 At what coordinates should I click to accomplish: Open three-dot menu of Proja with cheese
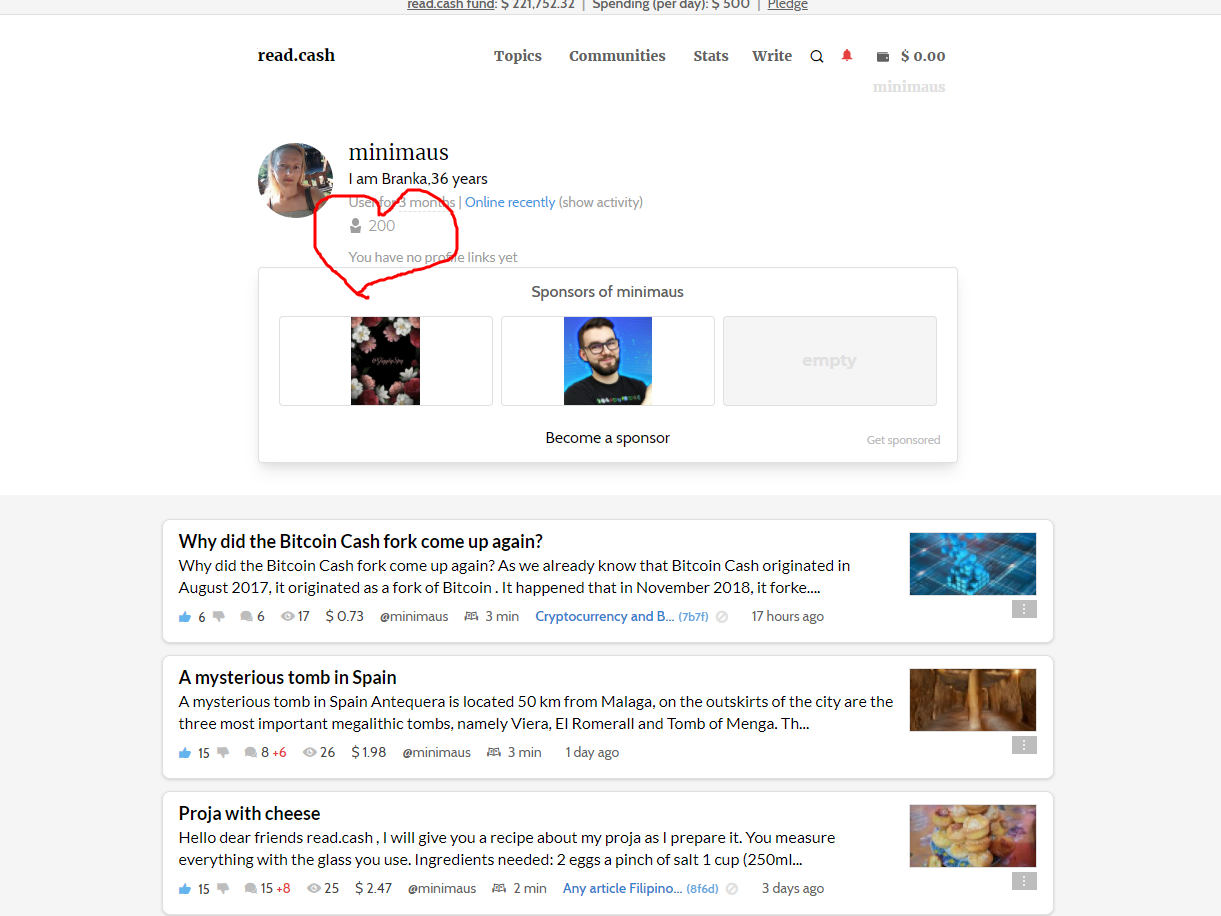1024,881
